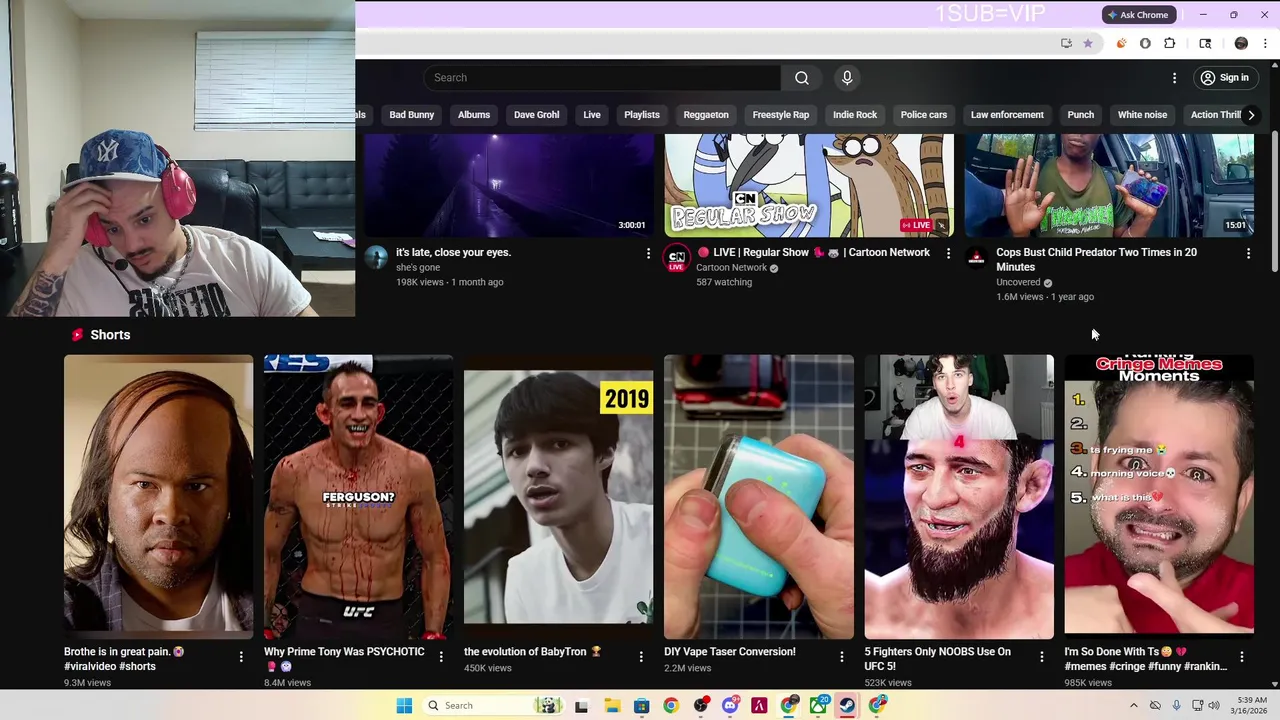
Task: Open Steam from the taskbar
Action: point(847,706)
